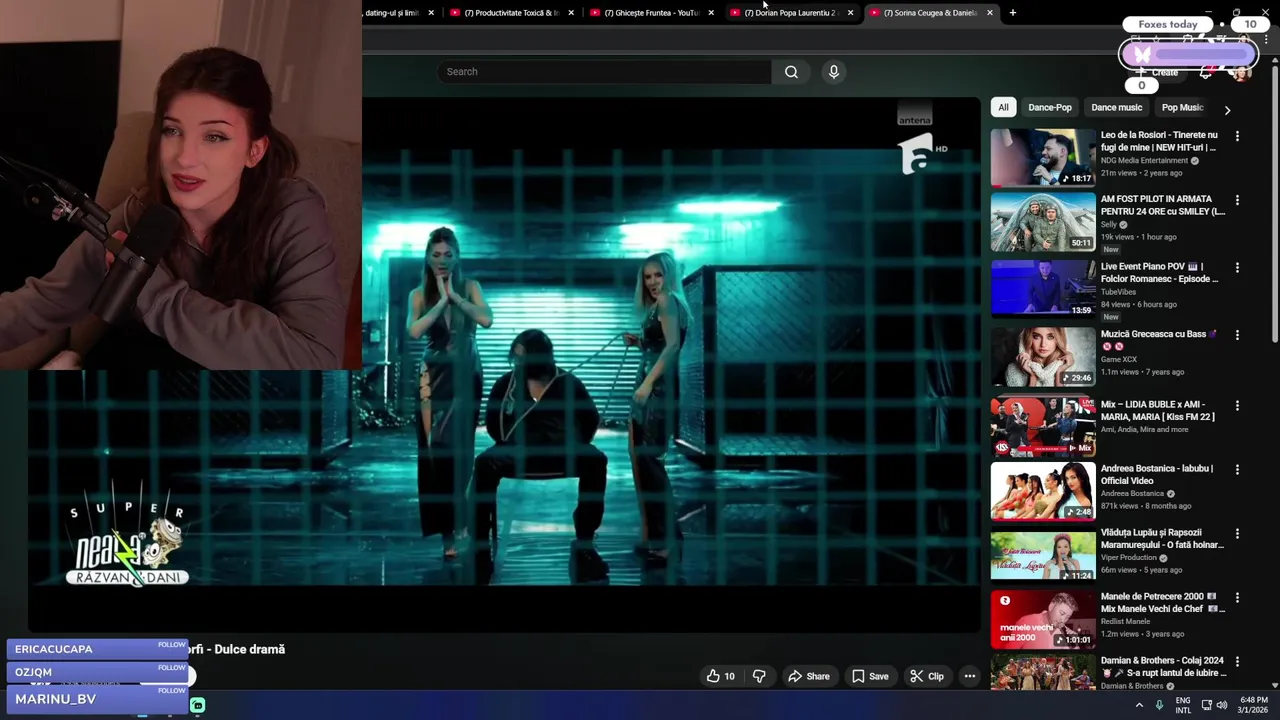The image size is (1280, 720).
Task: Open 'Folclor Romanesc - Episode' title link
Action: point(1159,273)
